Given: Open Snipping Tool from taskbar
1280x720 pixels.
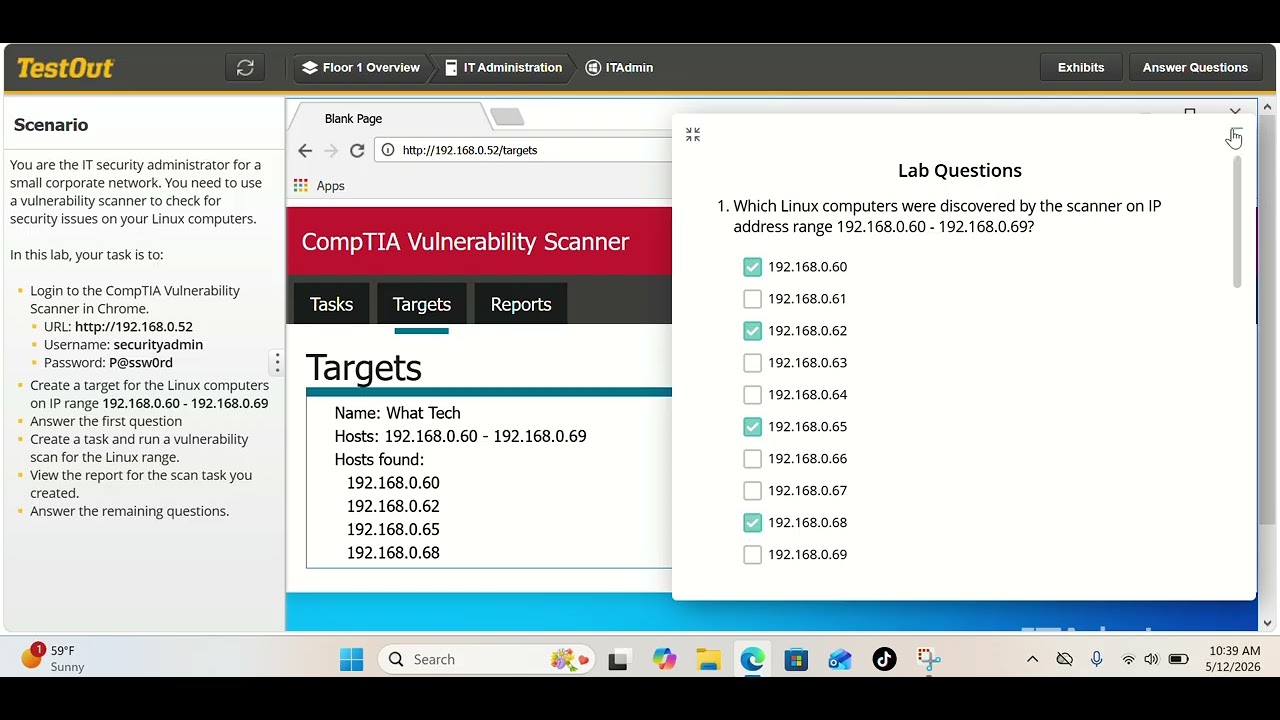Looking at the screenshot, I should 929,660.
